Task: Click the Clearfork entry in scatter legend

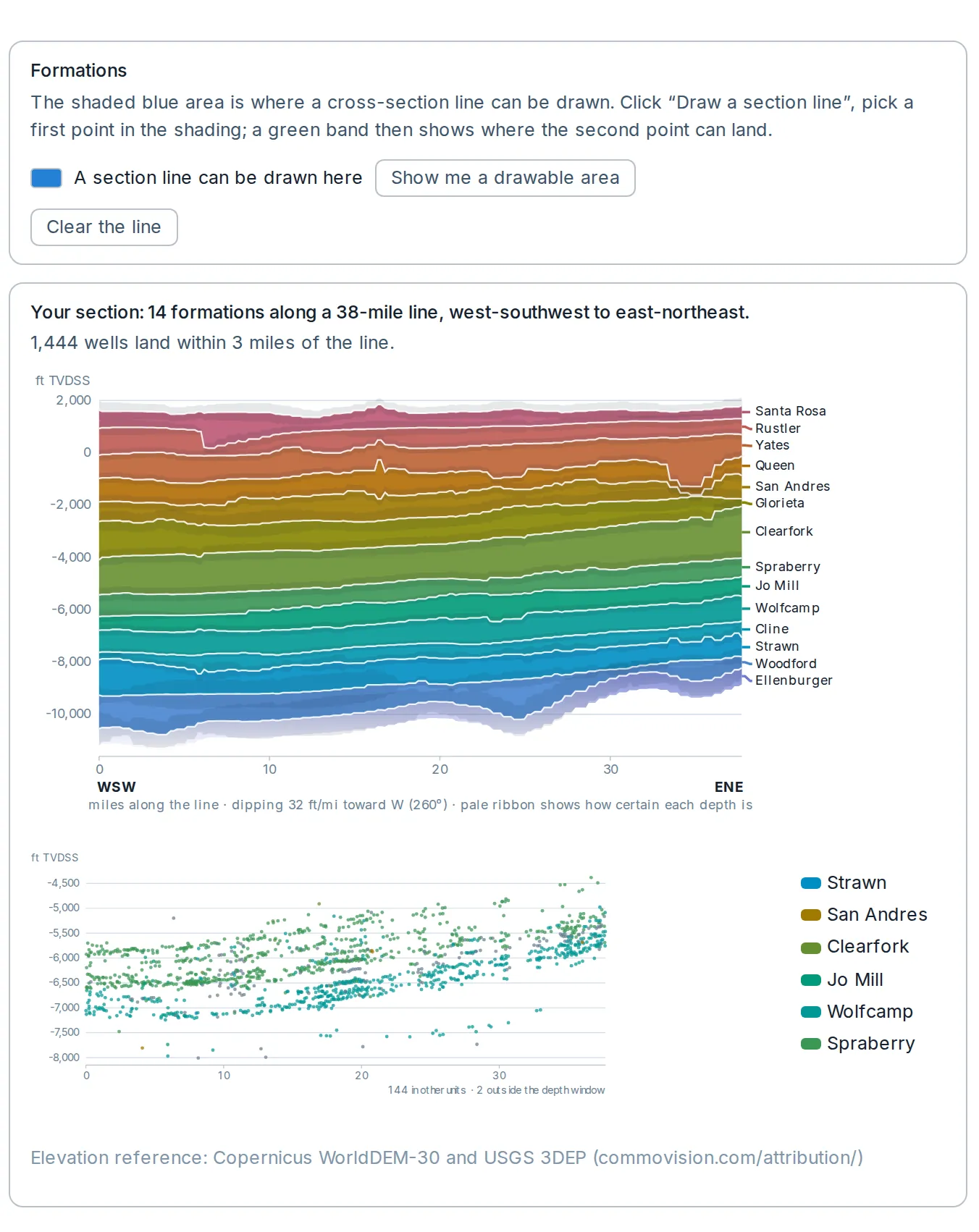Action: coord(854,947)
